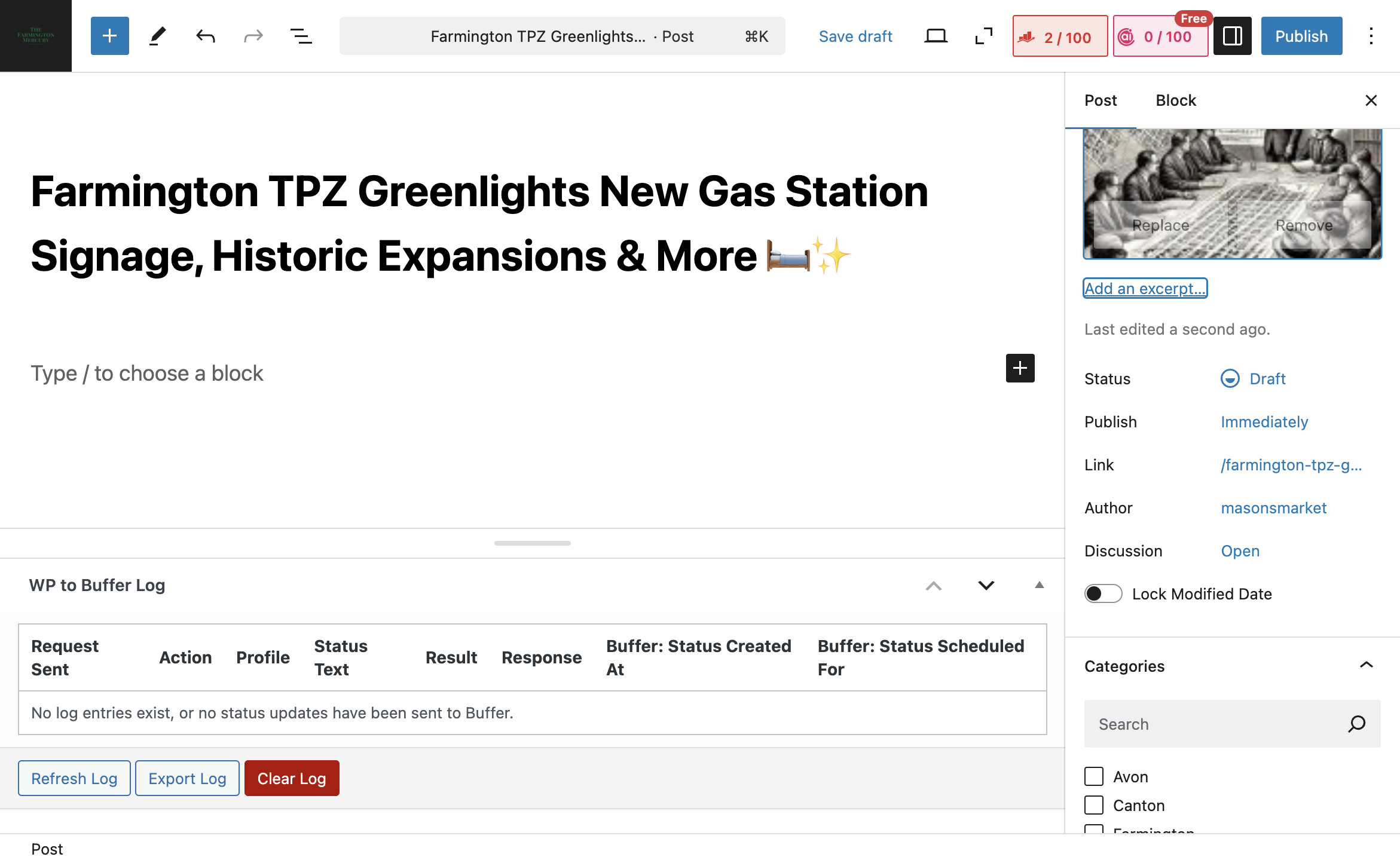Move WP to Buffer Log panel down
This screenshot has width=1400, height=863.
point(986,586)
